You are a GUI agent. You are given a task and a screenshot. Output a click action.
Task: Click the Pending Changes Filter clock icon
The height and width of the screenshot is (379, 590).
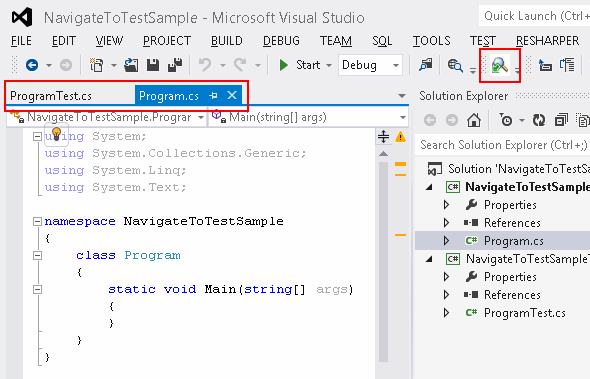pos(506,120)
